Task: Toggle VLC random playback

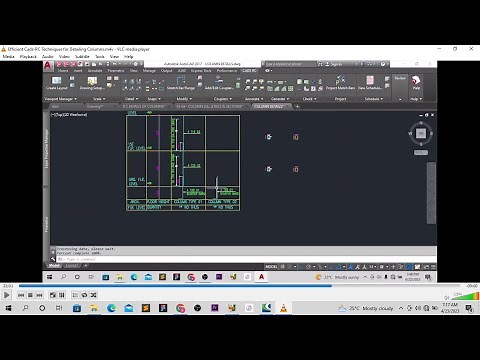Action: [94, 295]
